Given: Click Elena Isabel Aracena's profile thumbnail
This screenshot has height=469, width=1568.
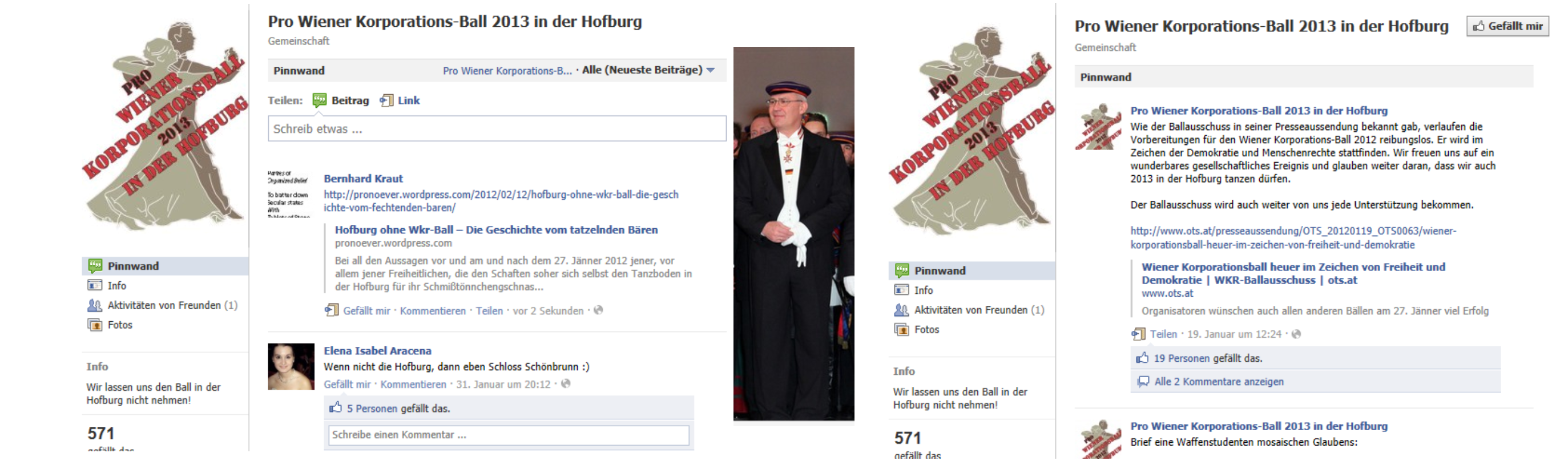Looking at the screenshot, I should tap(291, 367).
